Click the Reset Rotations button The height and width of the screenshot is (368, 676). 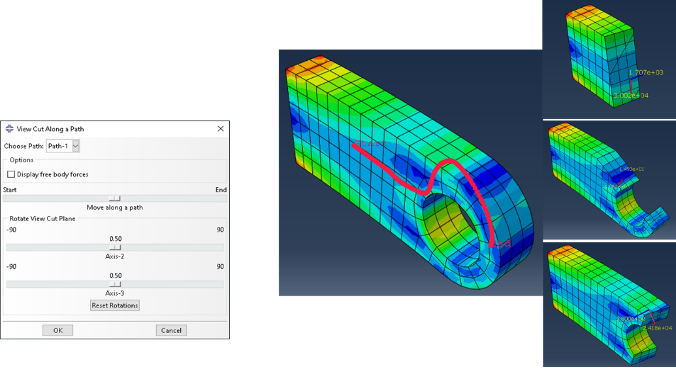tap(115, 306)
